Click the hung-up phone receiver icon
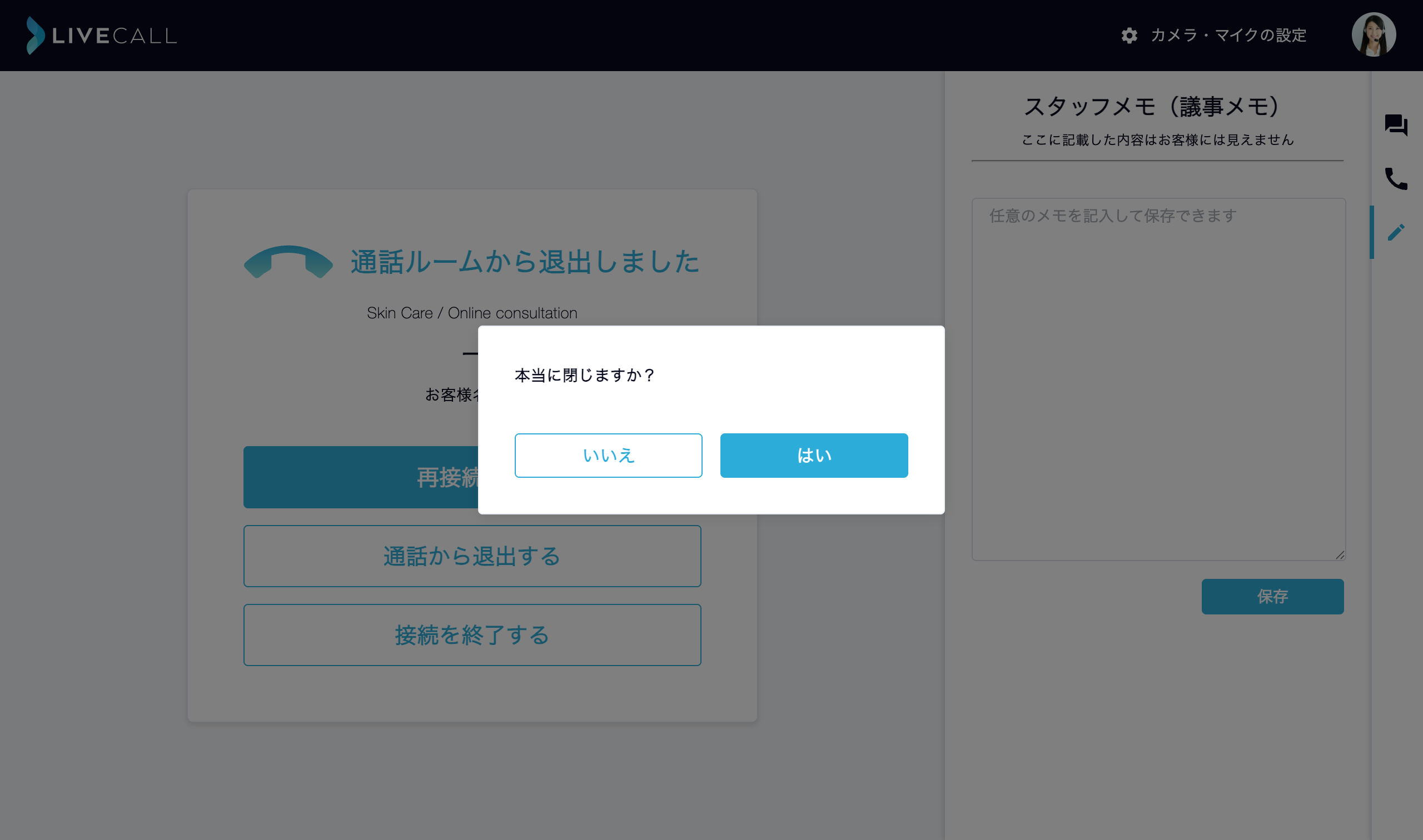Viewport: 1423px width, 840px height. pyautogui.click(x=288, y=262)
